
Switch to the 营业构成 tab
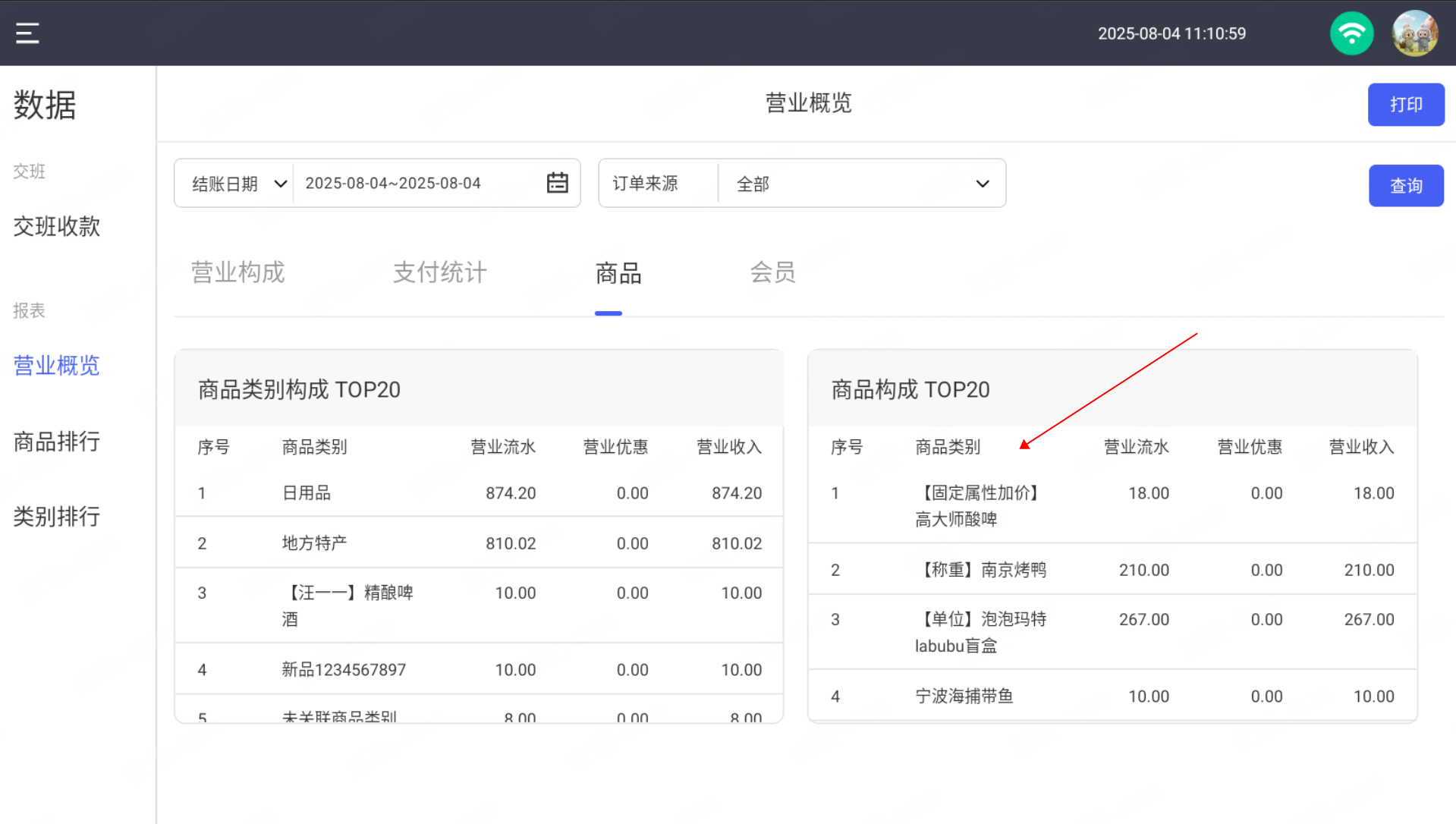[x=237, y=272]
